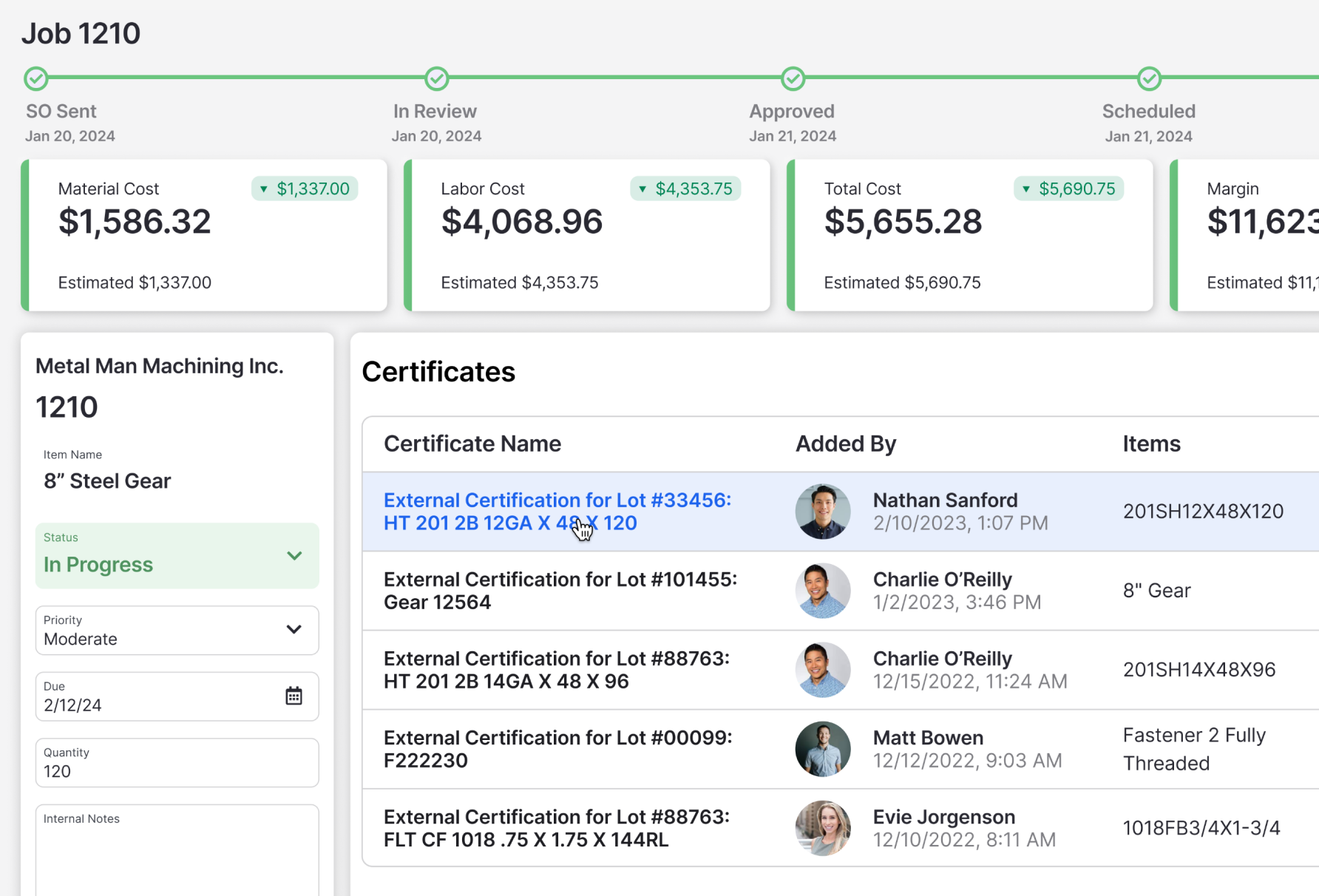Click the SO Sent stage label
The image size is (1319, 896).
[x=61, y=111]
